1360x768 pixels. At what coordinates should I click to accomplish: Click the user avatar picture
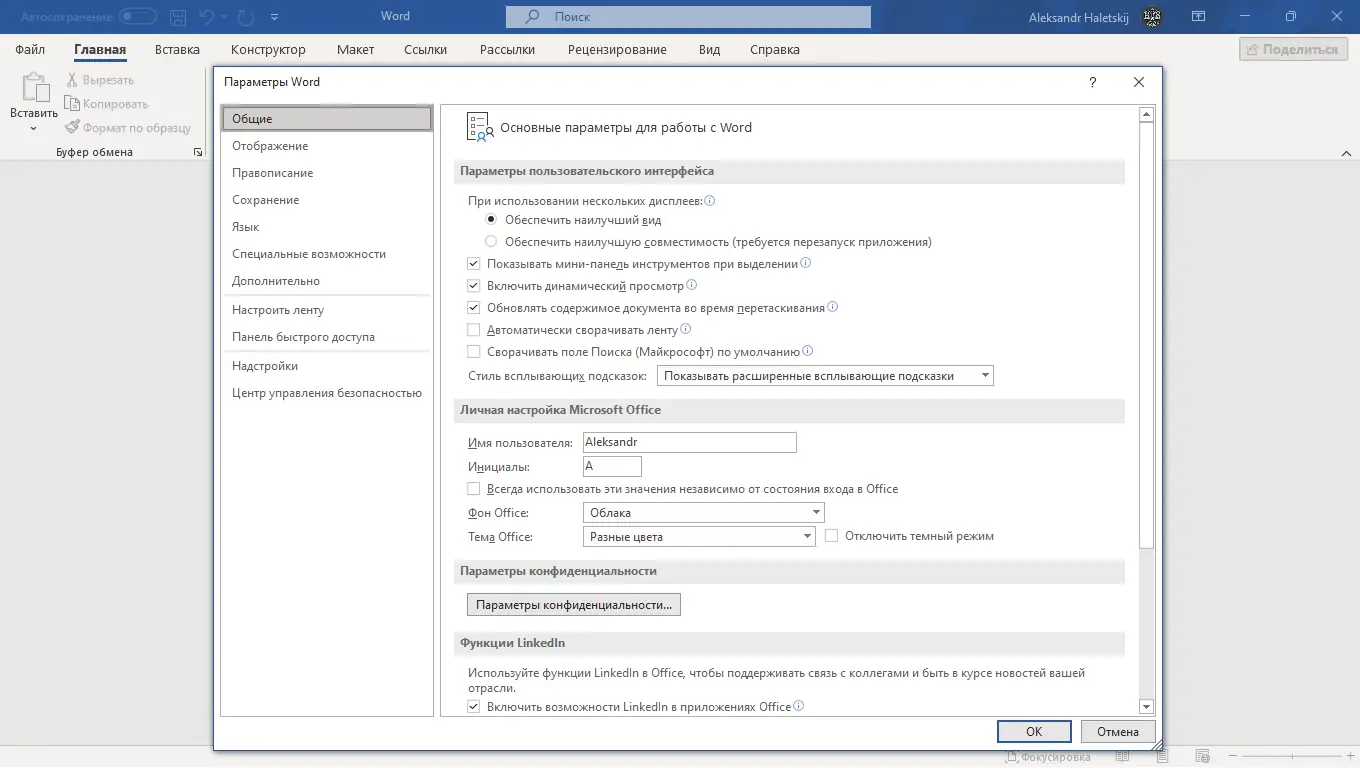1153,17
